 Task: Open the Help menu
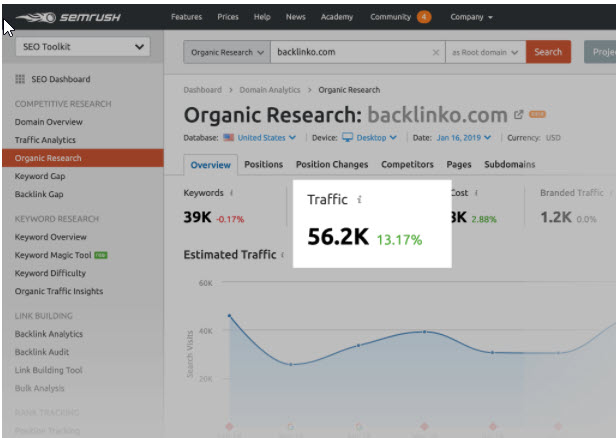(x=262, y=17)
